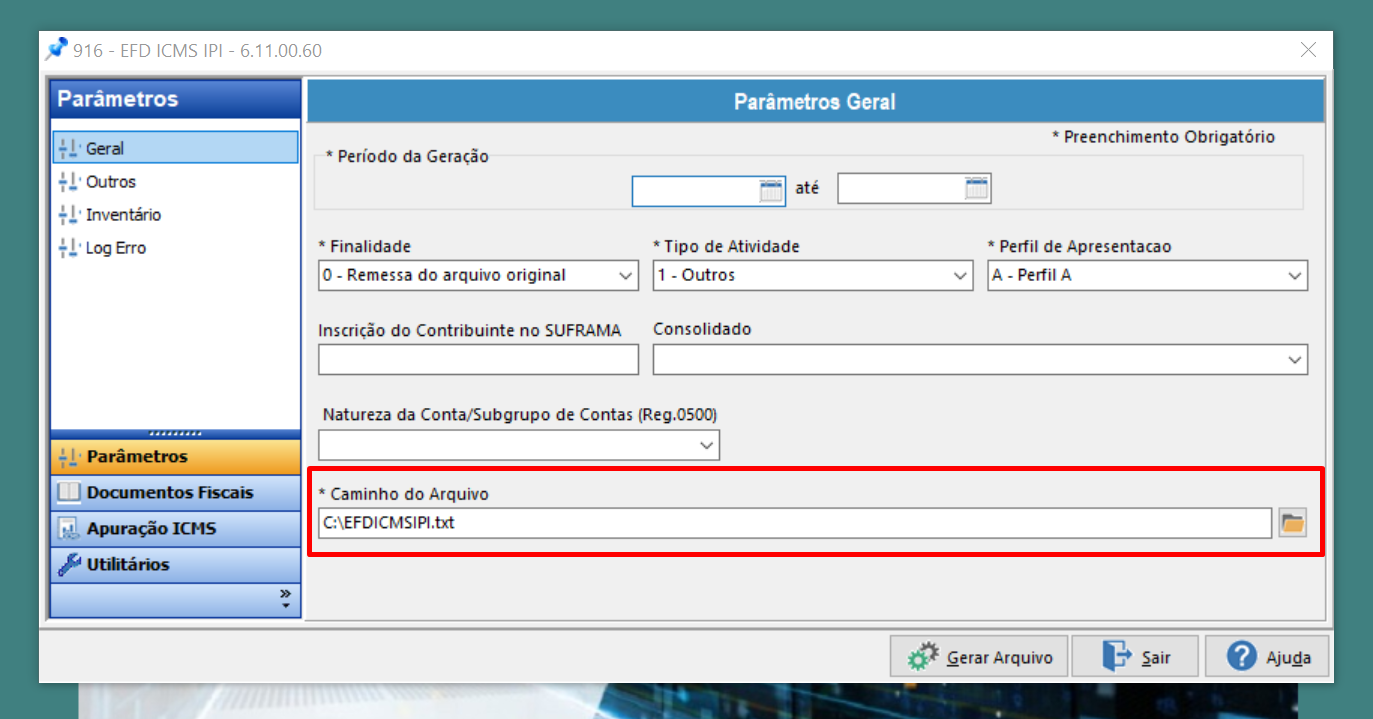The width and height of the screenshot is (1373, 719).
Task: Open the Consolidado dropdown
Action: (1295, 360)
